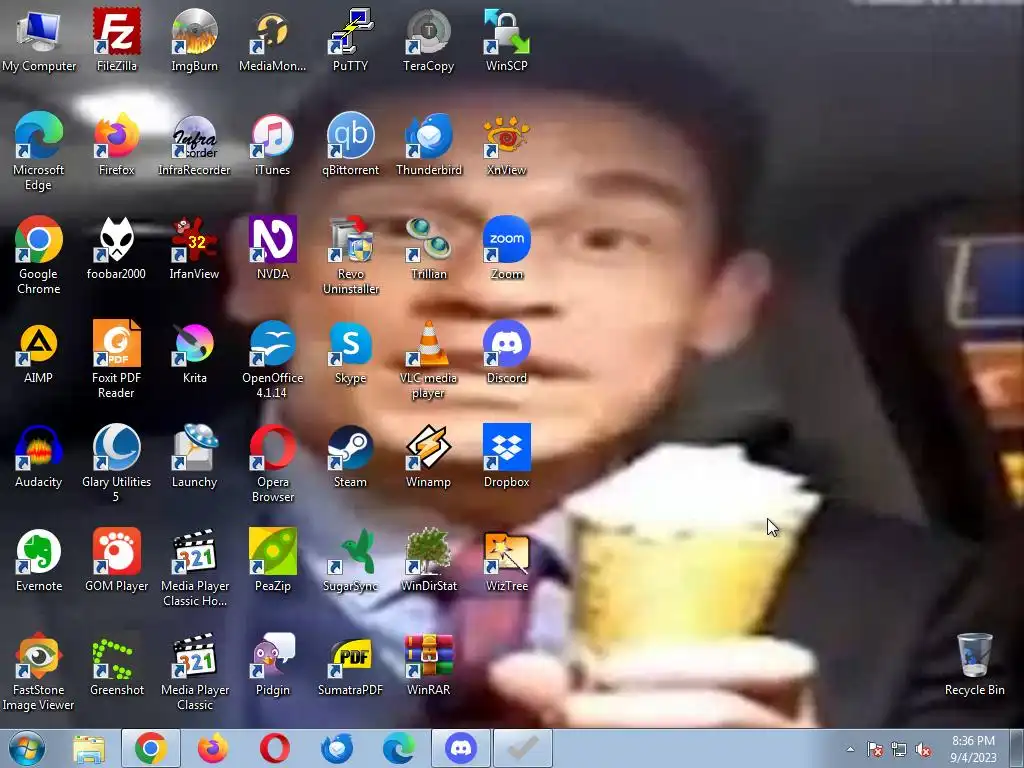Select the Audacity desktop icon
Screen dimensions: 1024x768
pos(39,456)
